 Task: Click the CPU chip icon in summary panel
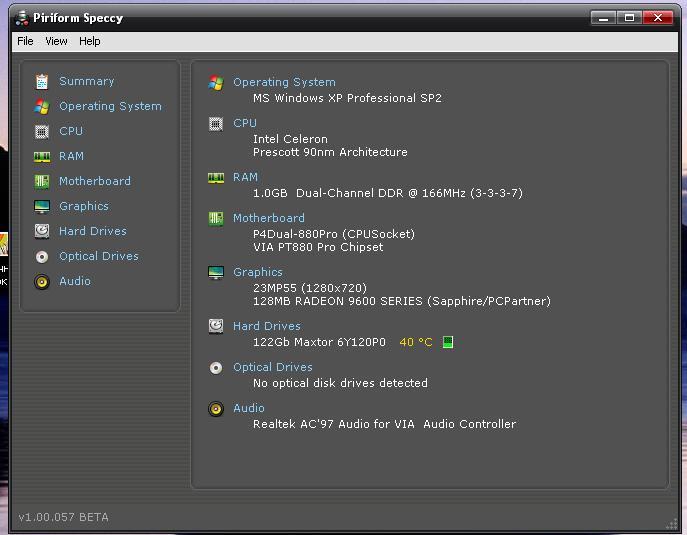click(216, 124)
